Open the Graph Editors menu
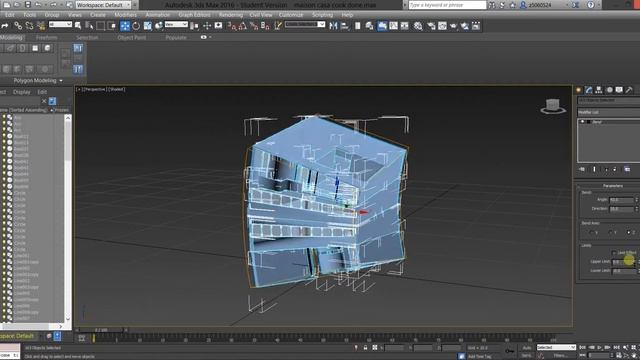 pos(195,15)
